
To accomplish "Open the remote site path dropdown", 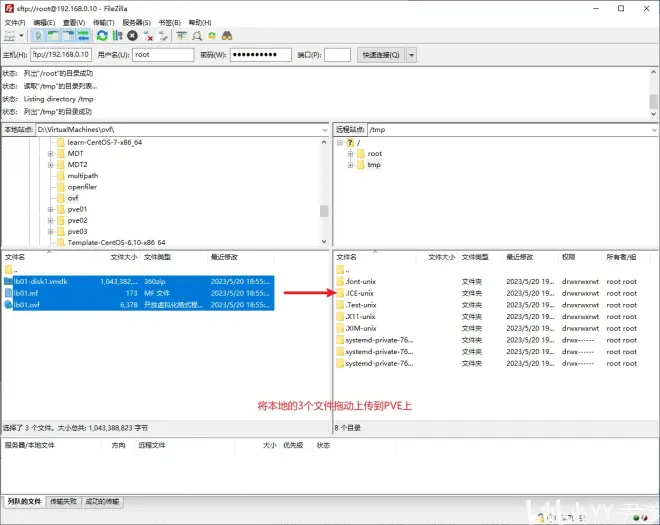I will click(x=654, y=130).
